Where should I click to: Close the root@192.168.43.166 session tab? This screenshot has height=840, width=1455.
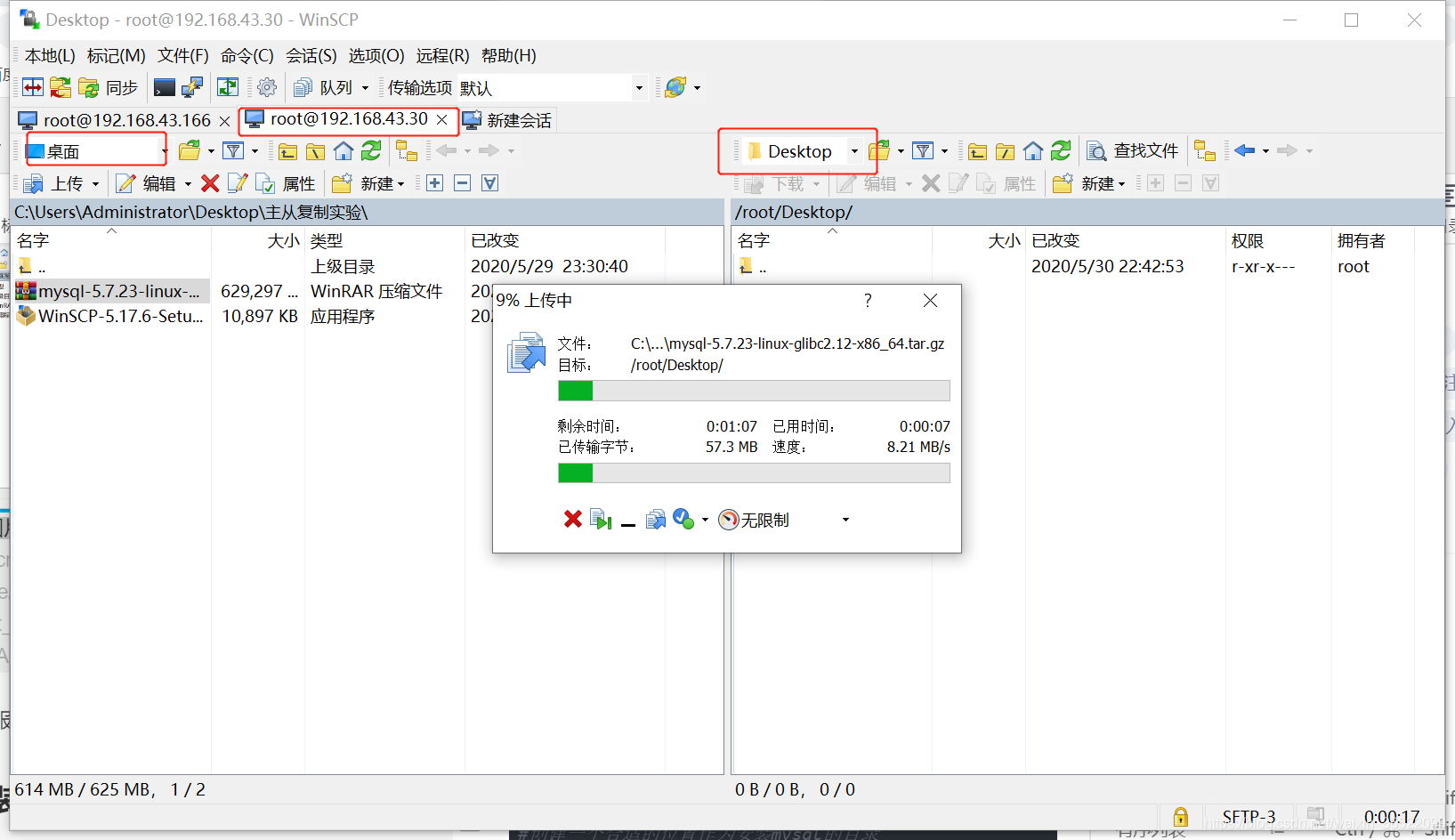pyautogui.click(x=224, y=121)
